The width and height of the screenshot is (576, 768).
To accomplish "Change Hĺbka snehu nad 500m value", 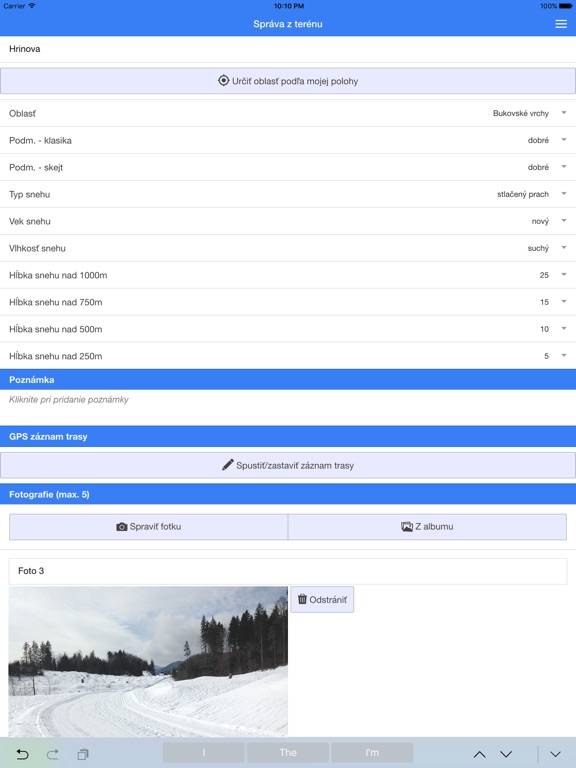I will [x=288, y=329].
